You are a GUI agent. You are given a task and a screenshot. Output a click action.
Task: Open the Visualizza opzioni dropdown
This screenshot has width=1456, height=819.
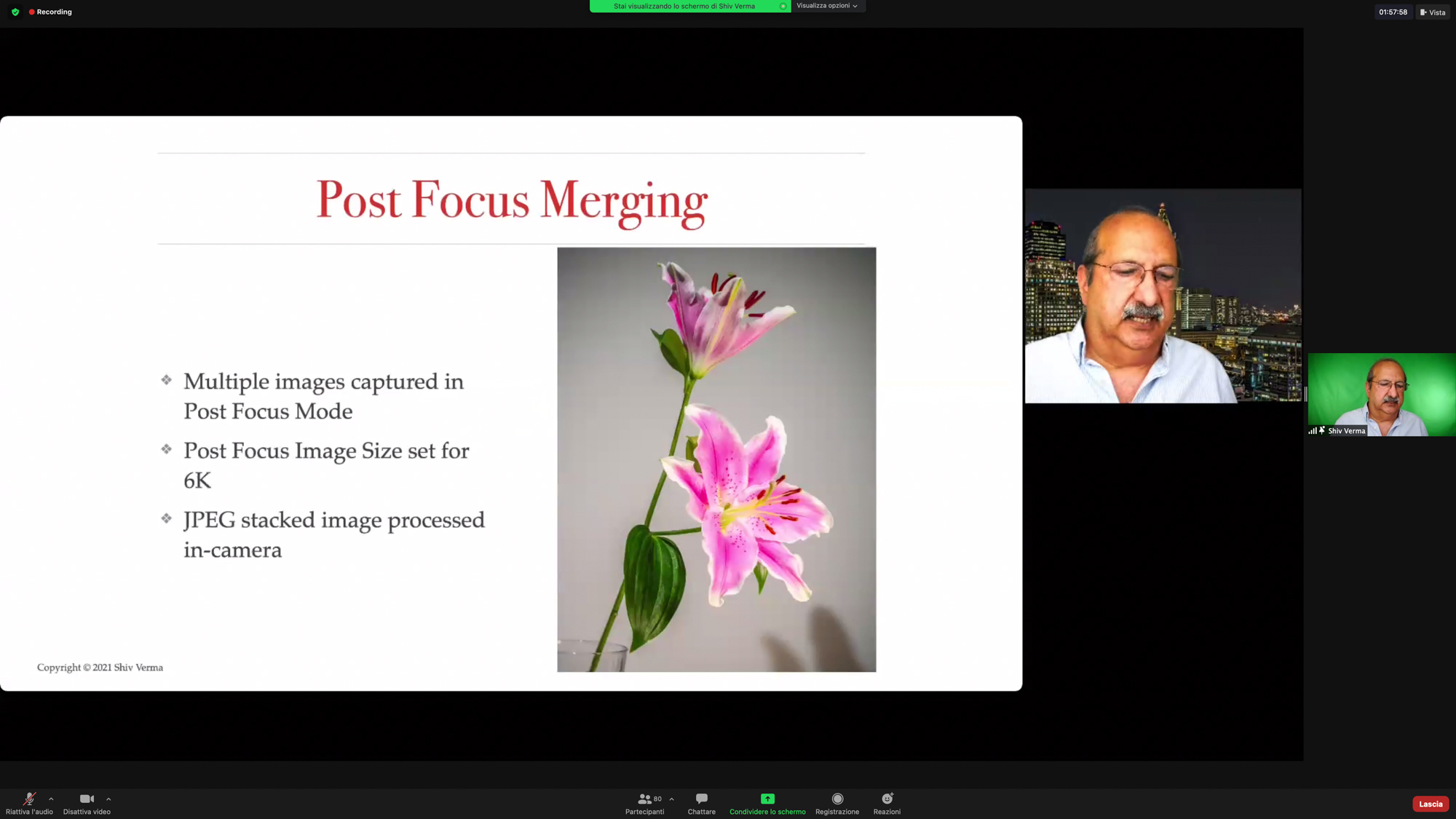coord(827,6)
